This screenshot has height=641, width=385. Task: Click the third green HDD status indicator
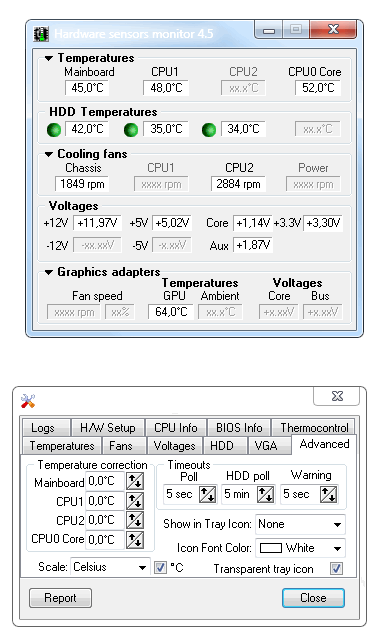coord(209,130)
